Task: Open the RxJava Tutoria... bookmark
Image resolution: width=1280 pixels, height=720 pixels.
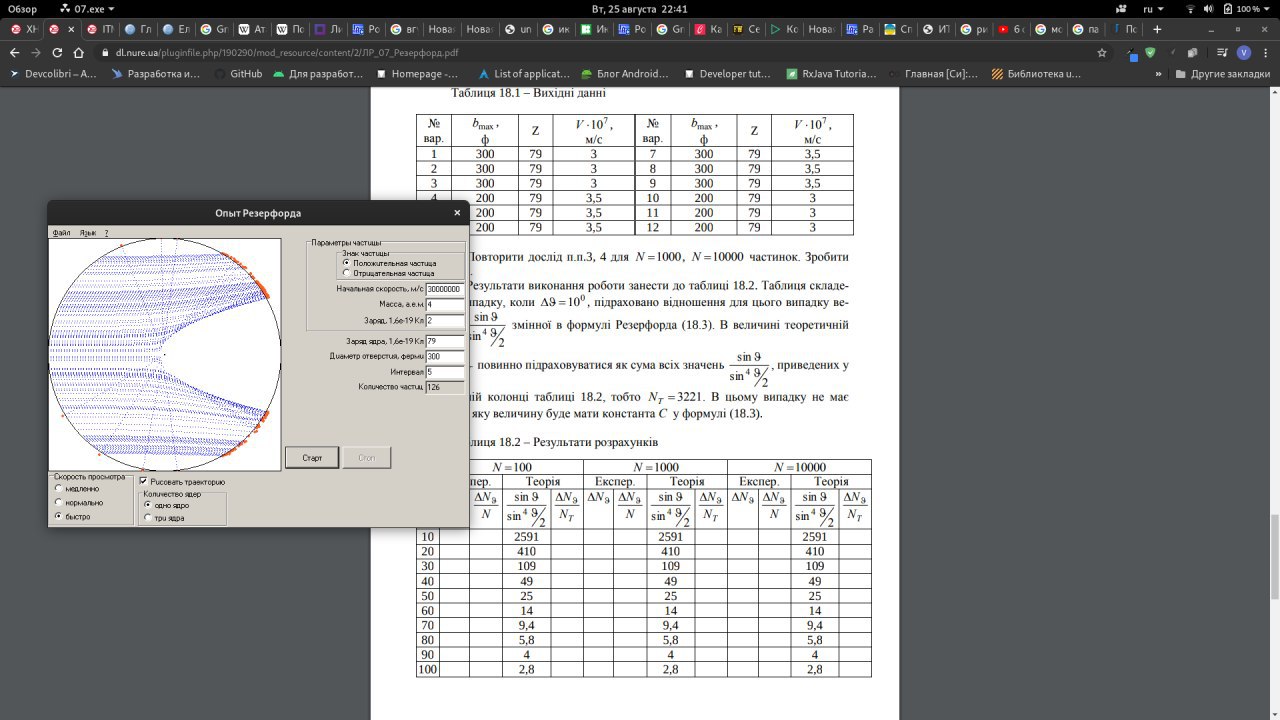Action: [x=830, y=74]
